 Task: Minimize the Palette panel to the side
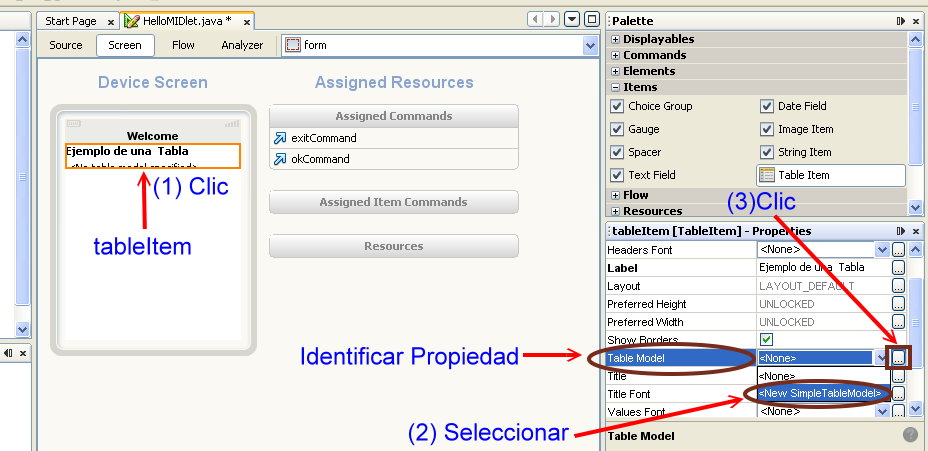coord(900,21)
